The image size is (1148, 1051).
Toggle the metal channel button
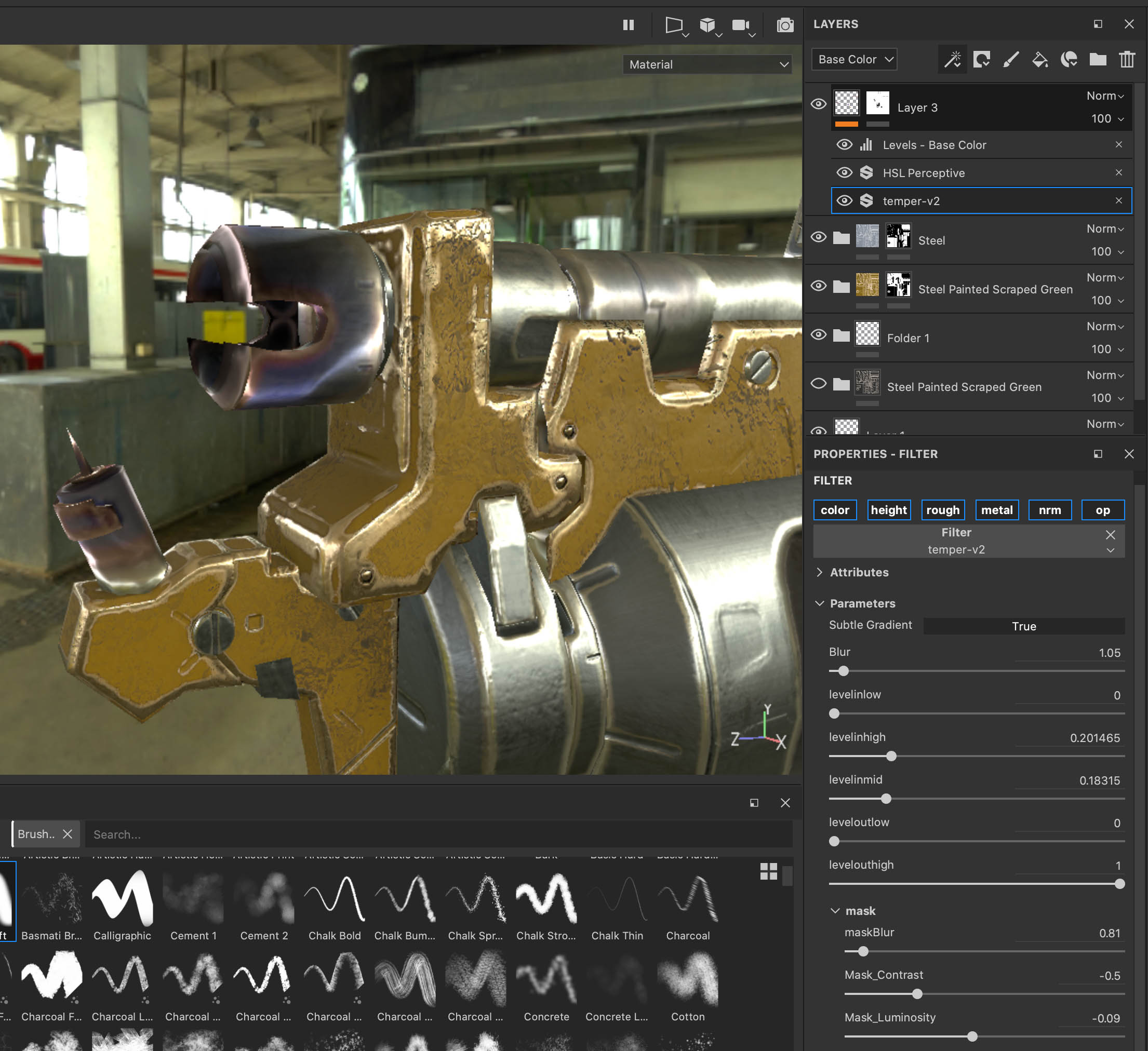coord(996,510)
